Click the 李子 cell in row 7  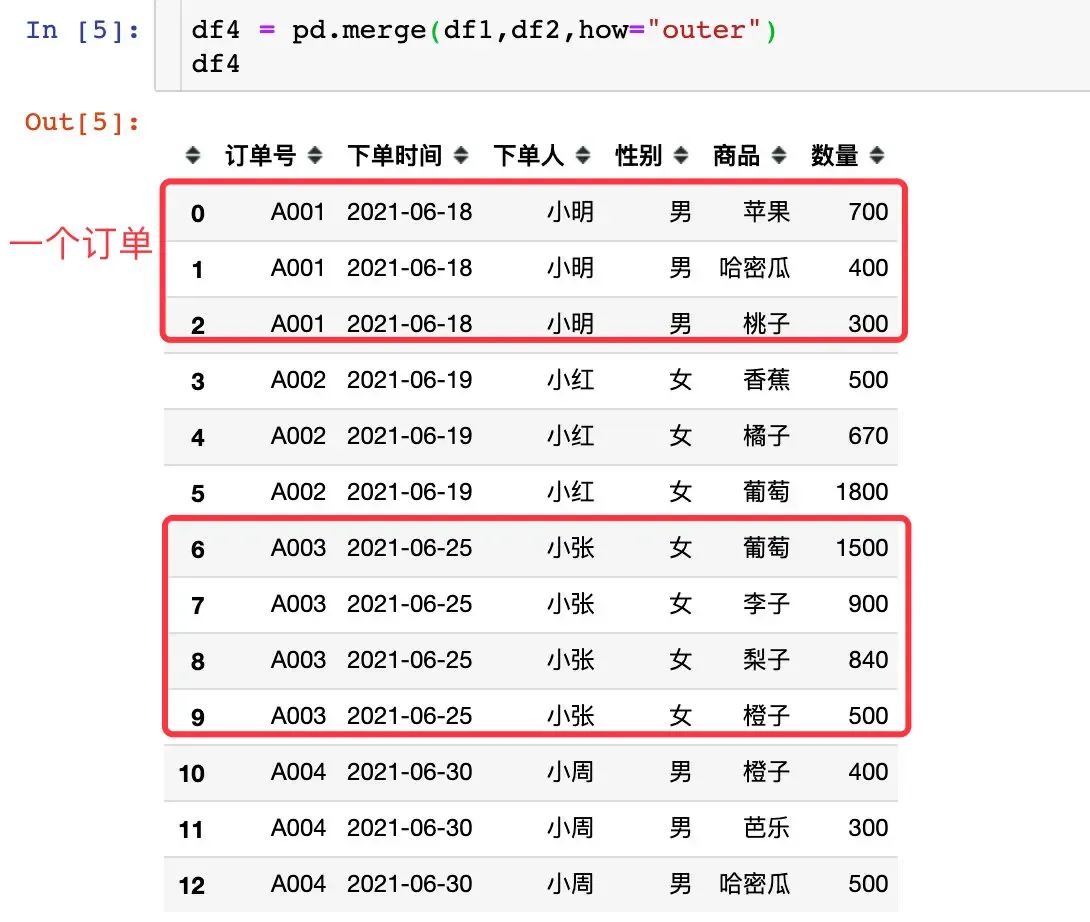766,604
